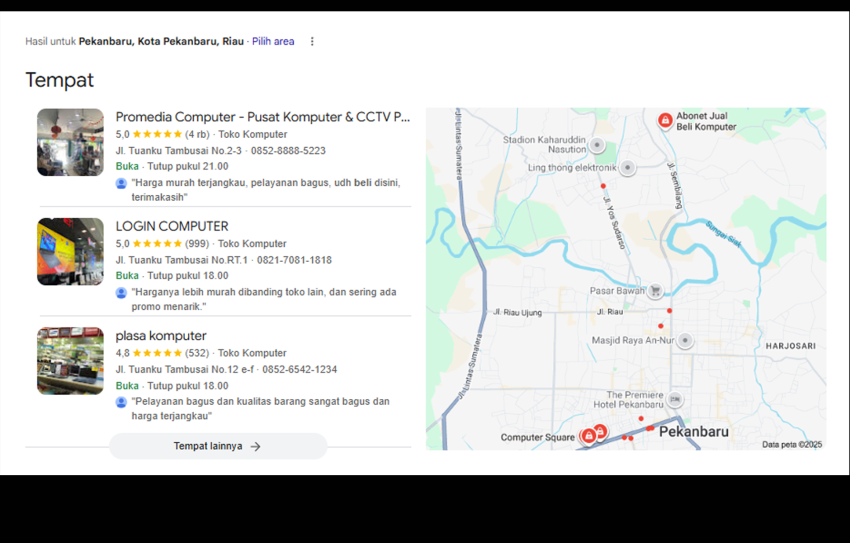Click phone number 0852-6542-1234
The image size is (850, 543).
pos(300,370)
